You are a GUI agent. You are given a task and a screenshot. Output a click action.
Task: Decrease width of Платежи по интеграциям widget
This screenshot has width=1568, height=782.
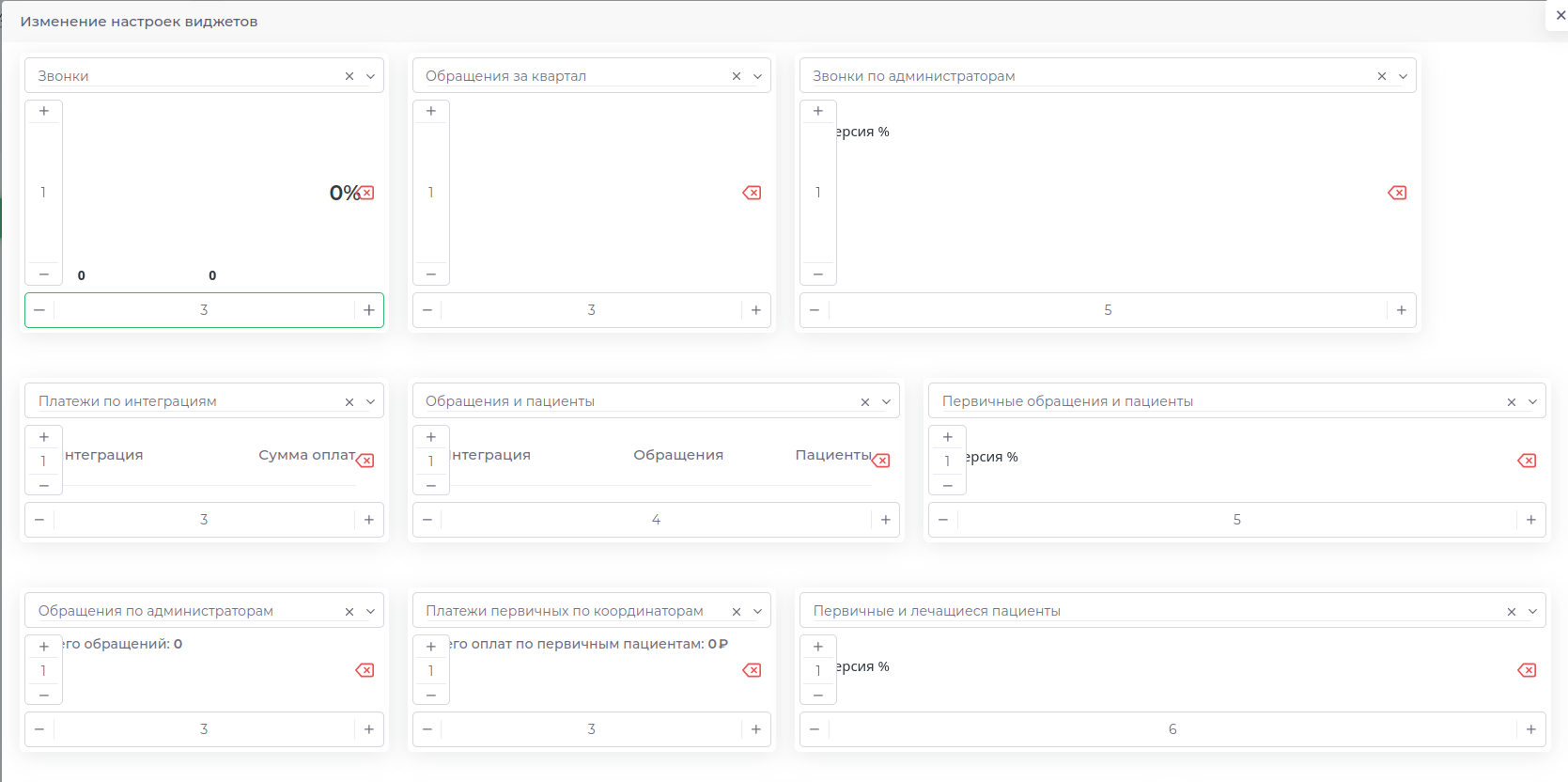point(39,520)
